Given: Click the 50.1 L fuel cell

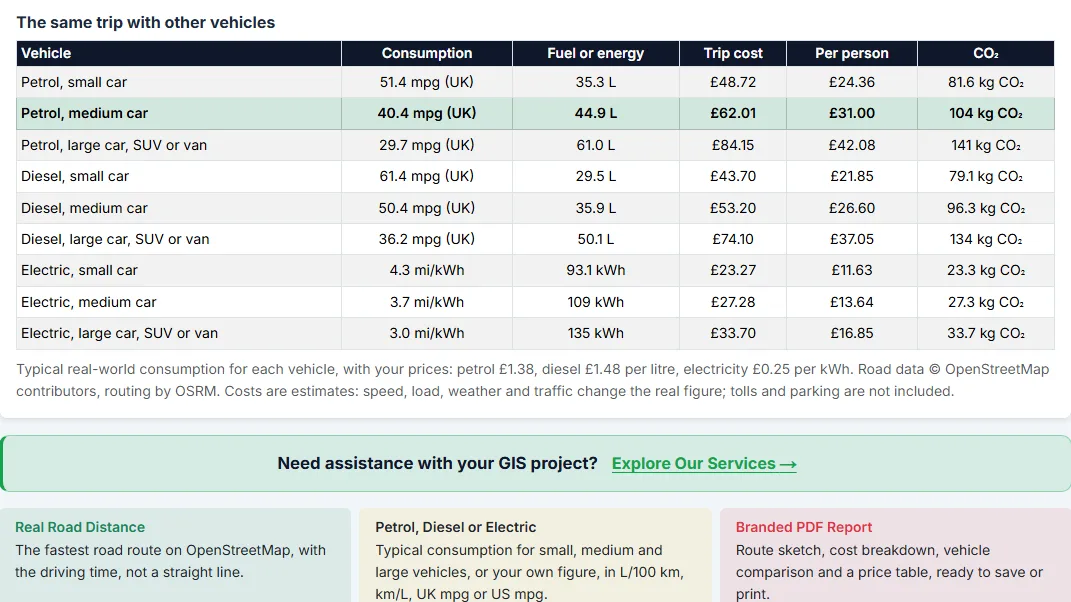Looking at the screenshot, I should click(596, 239).
